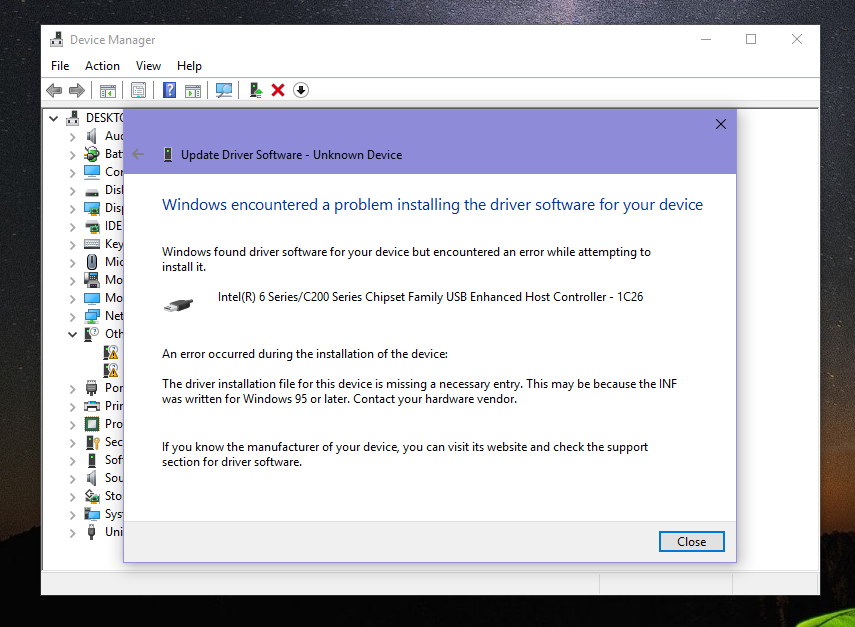This screenshot has height=627, width=855.
Task: Click the grayed back arrow in the driver dialog
Action: click(x=139, y=154)
